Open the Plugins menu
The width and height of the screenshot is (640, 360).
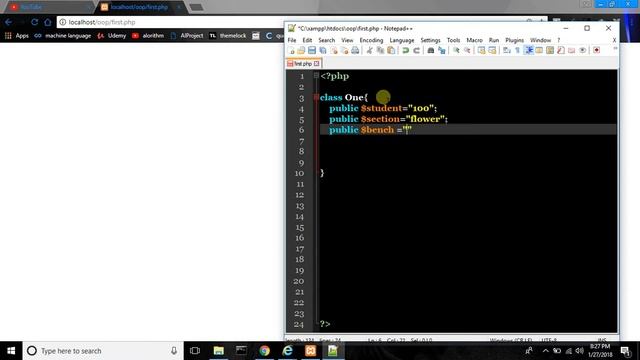(x=514, y=40)
